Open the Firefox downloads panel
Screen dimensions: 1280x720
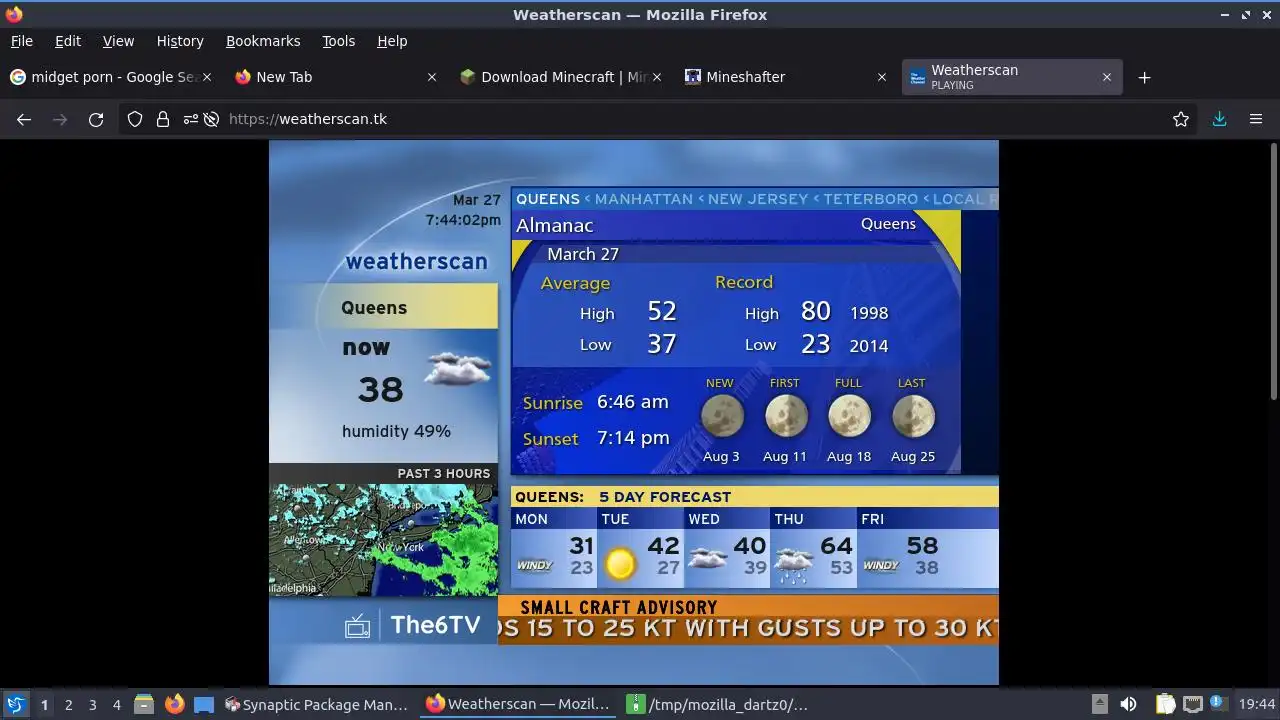1219,119
